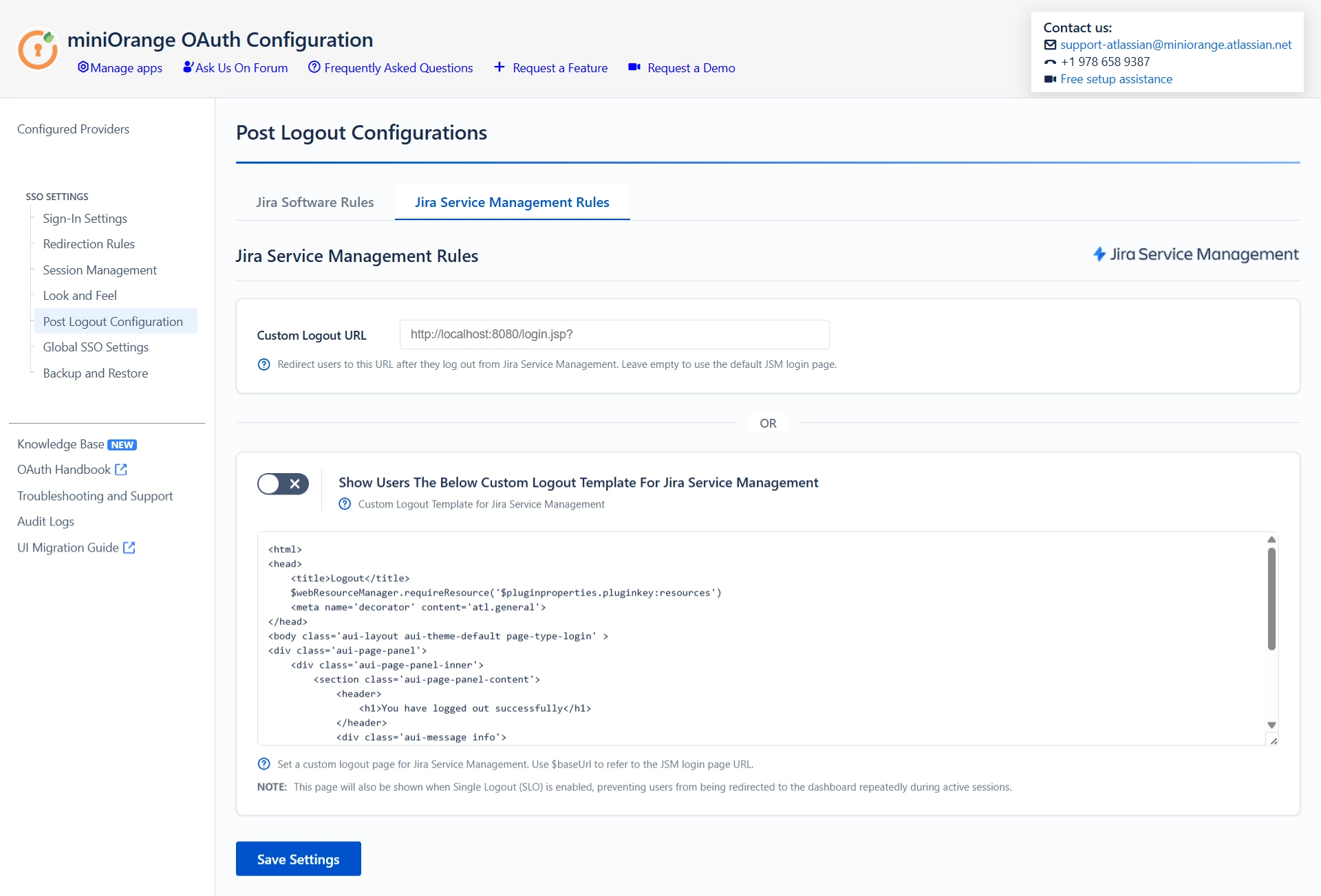Click the template editor resize handle

tap(1274, 741)
